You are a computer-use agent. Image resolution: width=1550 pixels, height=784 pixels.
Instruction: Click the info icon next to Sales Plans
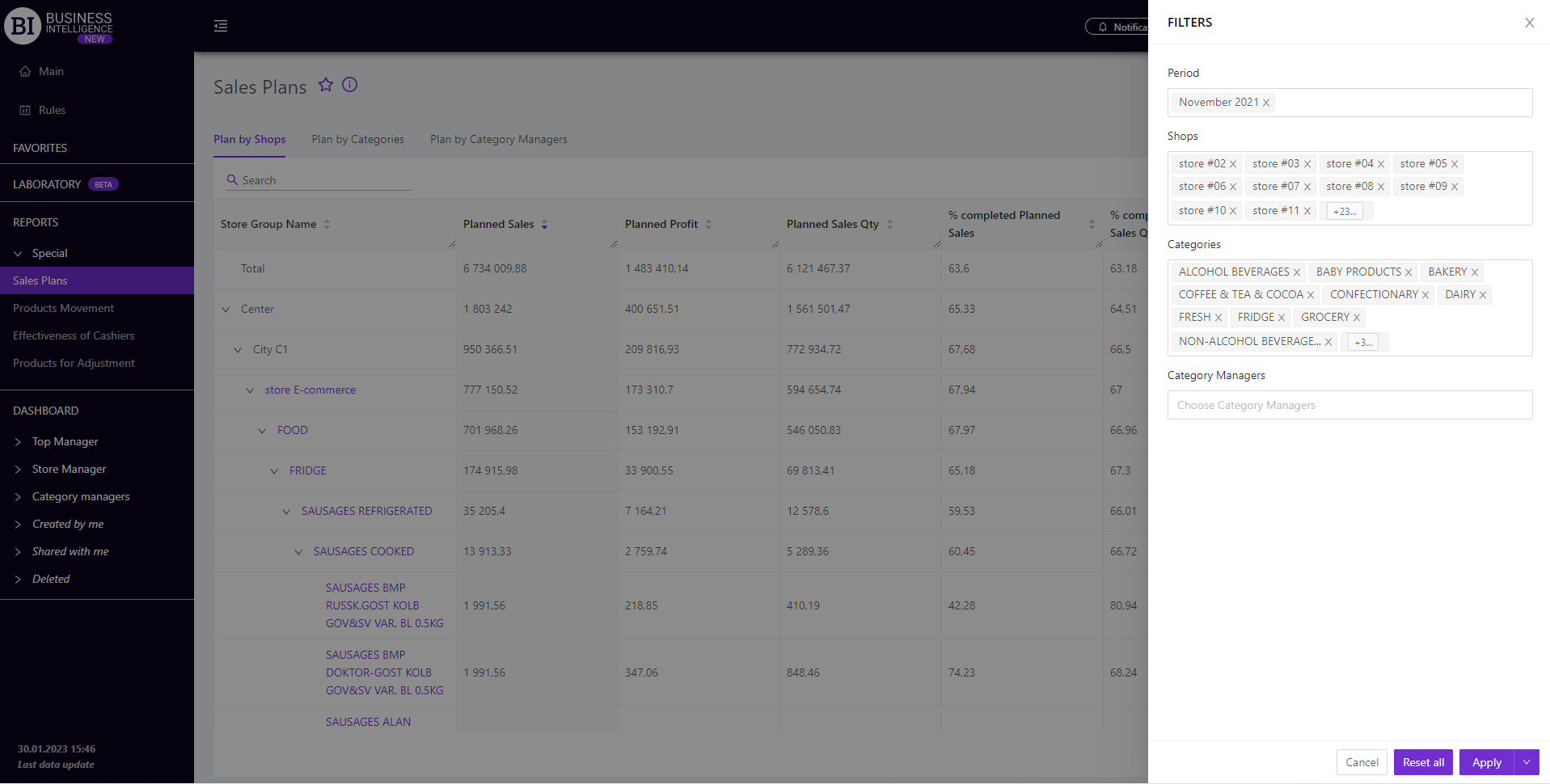click(x=349, y=85)
